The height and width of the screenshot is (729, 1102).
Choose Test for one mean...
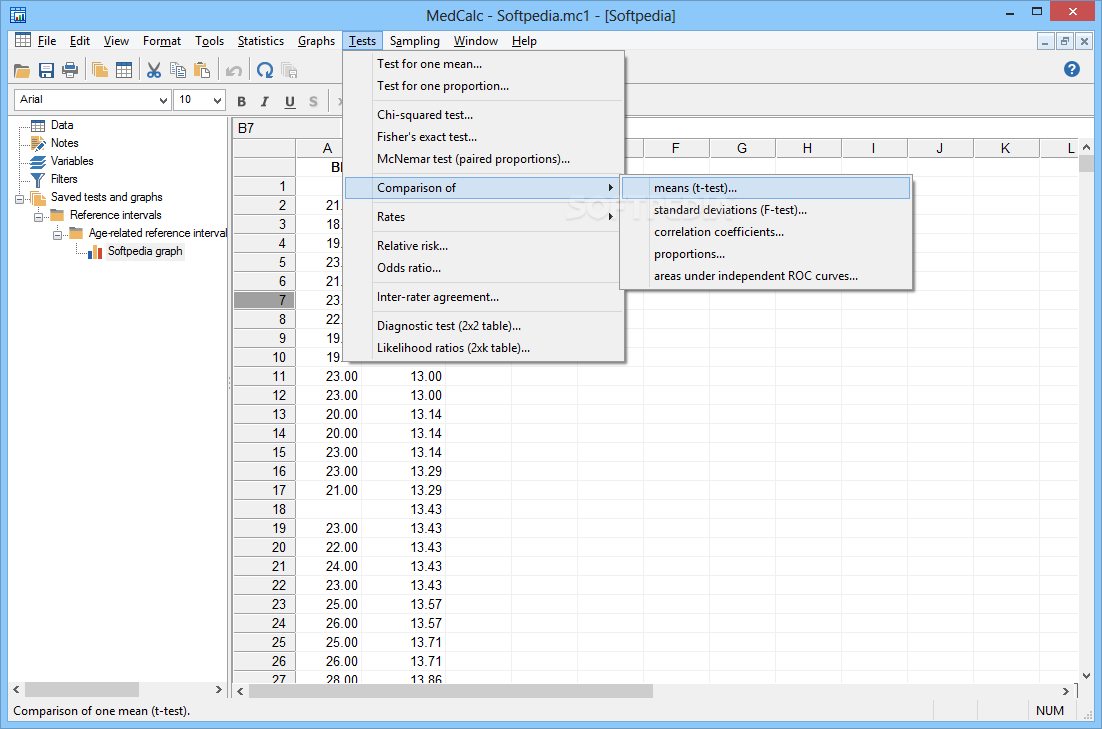[484, 64]
